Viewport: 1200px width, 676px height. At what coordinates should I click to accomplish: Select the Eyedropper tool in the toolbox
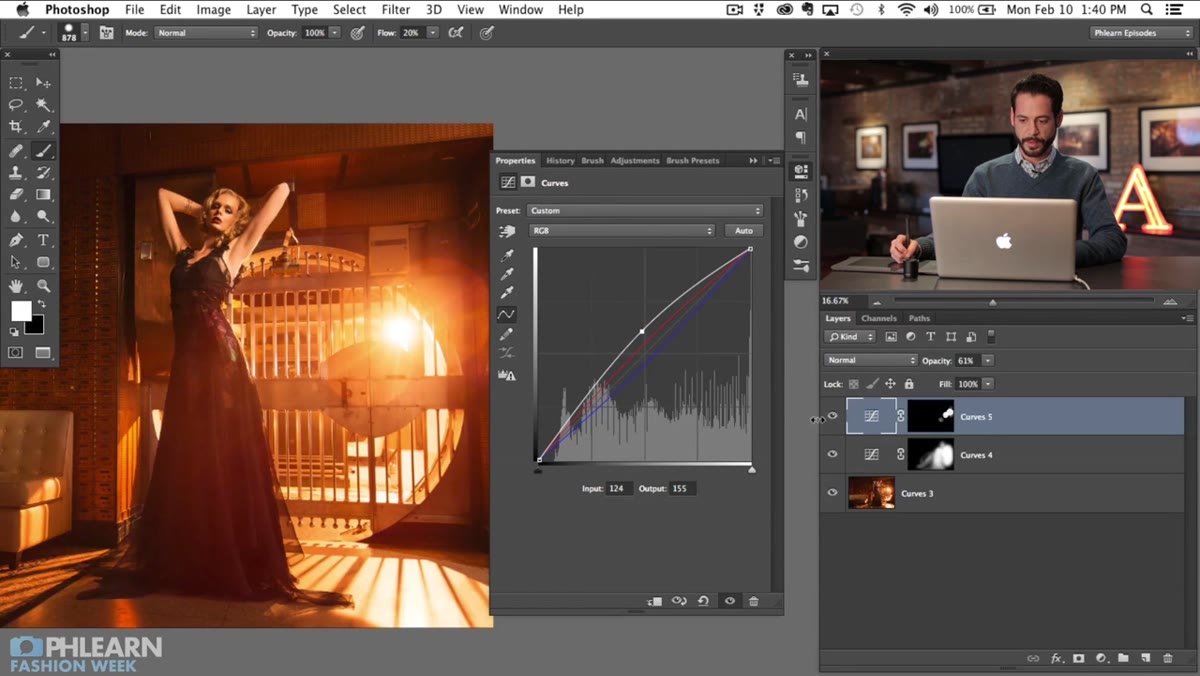[43, 127]
